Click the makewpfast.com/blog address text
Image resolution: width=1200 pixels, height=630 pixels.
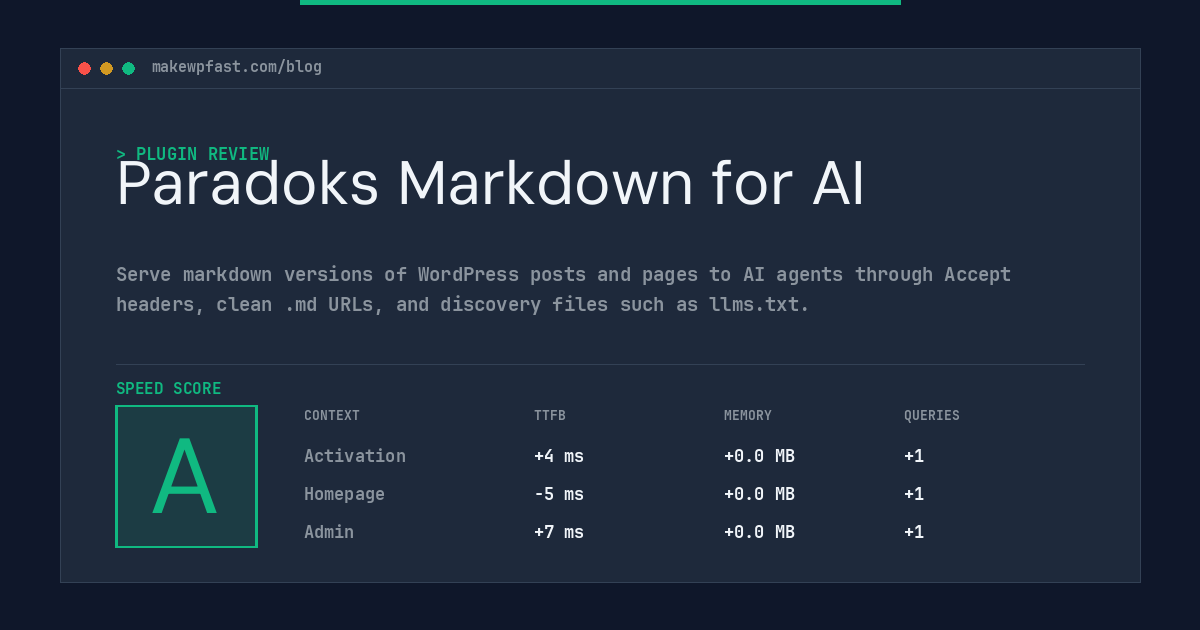pos(237,67)
